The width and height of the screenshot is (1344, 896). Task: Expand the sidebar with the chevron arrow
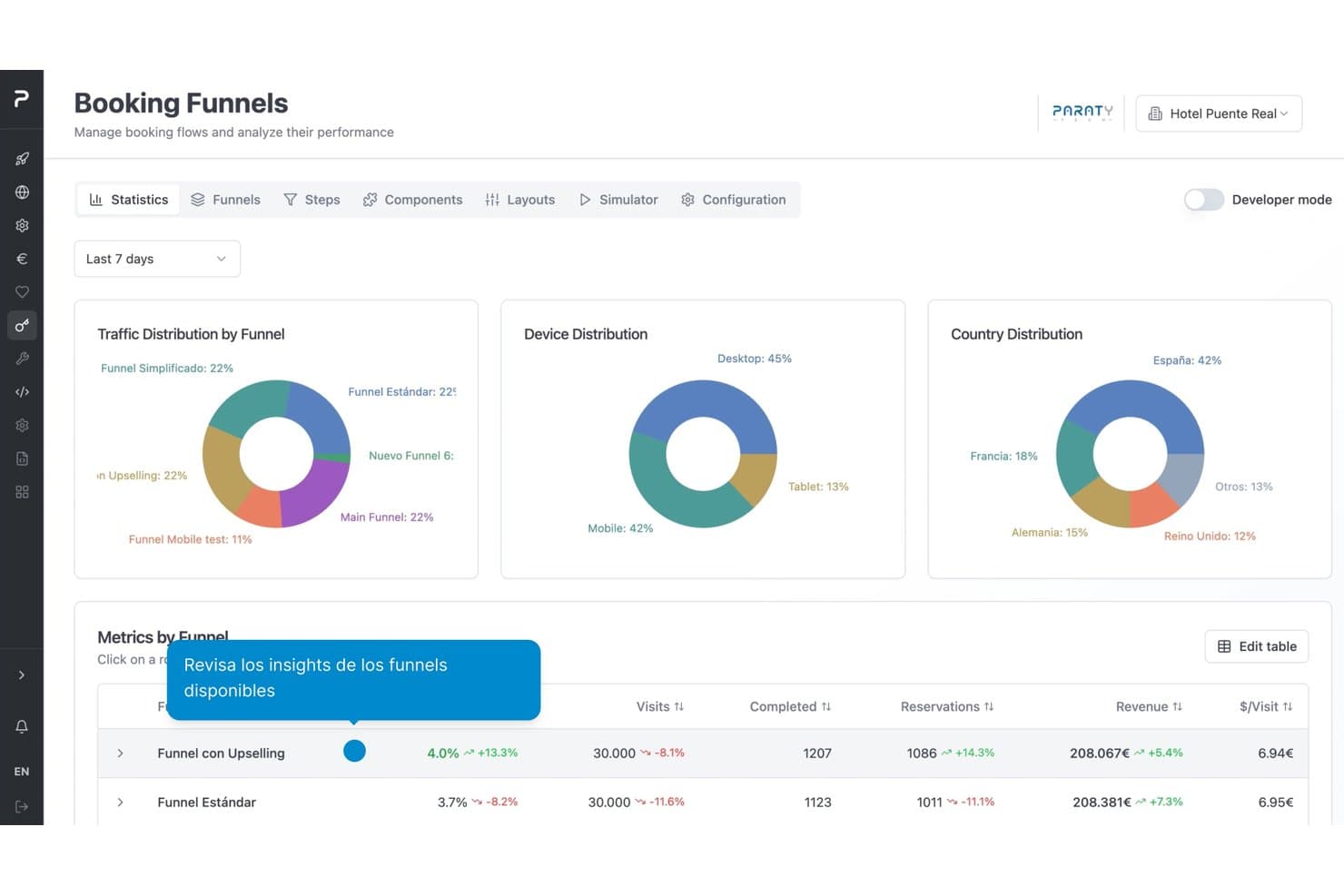[22, 675]
